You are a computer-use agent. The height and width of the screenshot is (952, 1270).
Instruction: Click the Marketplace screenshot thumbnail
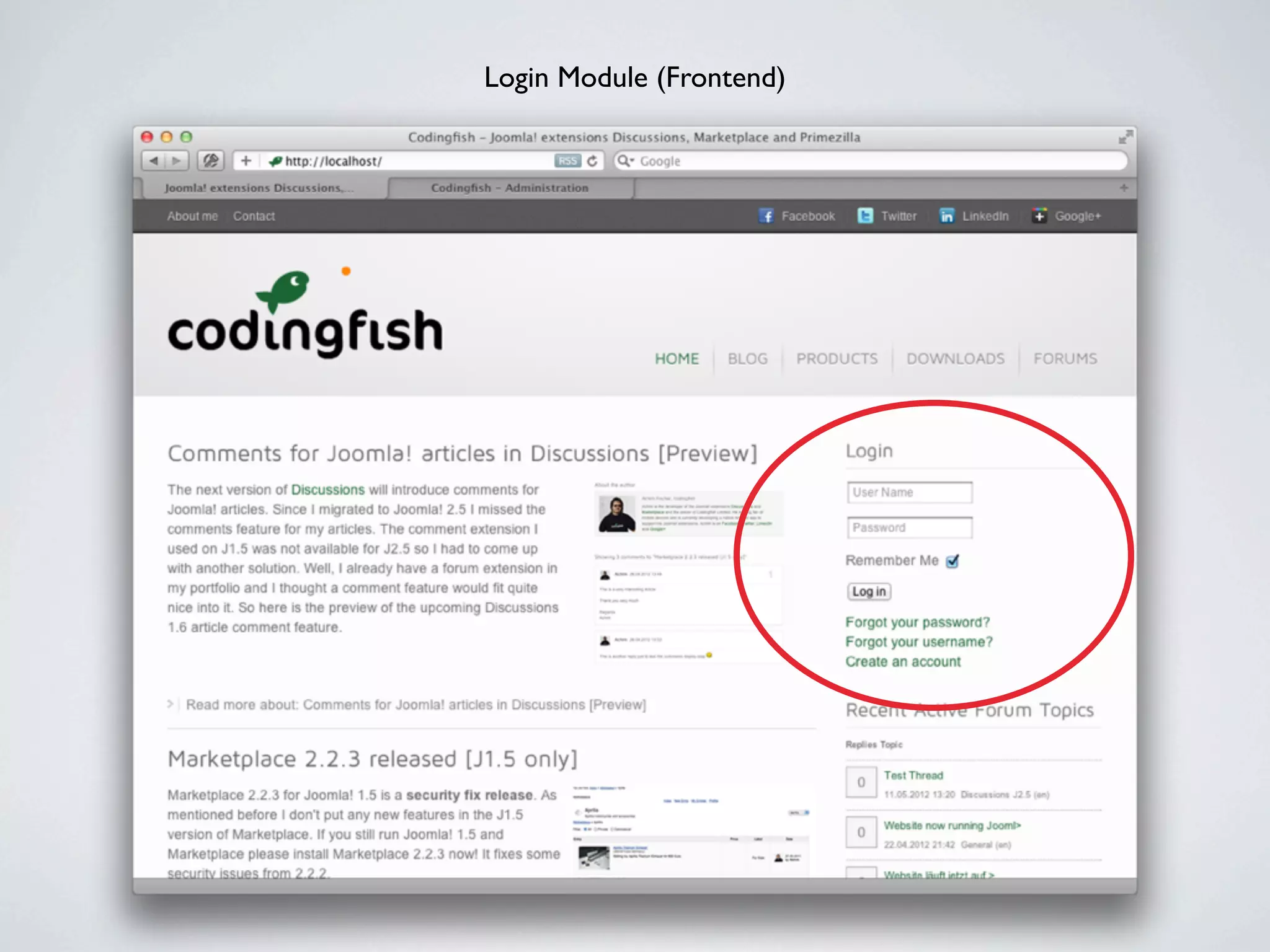[690, 831]
